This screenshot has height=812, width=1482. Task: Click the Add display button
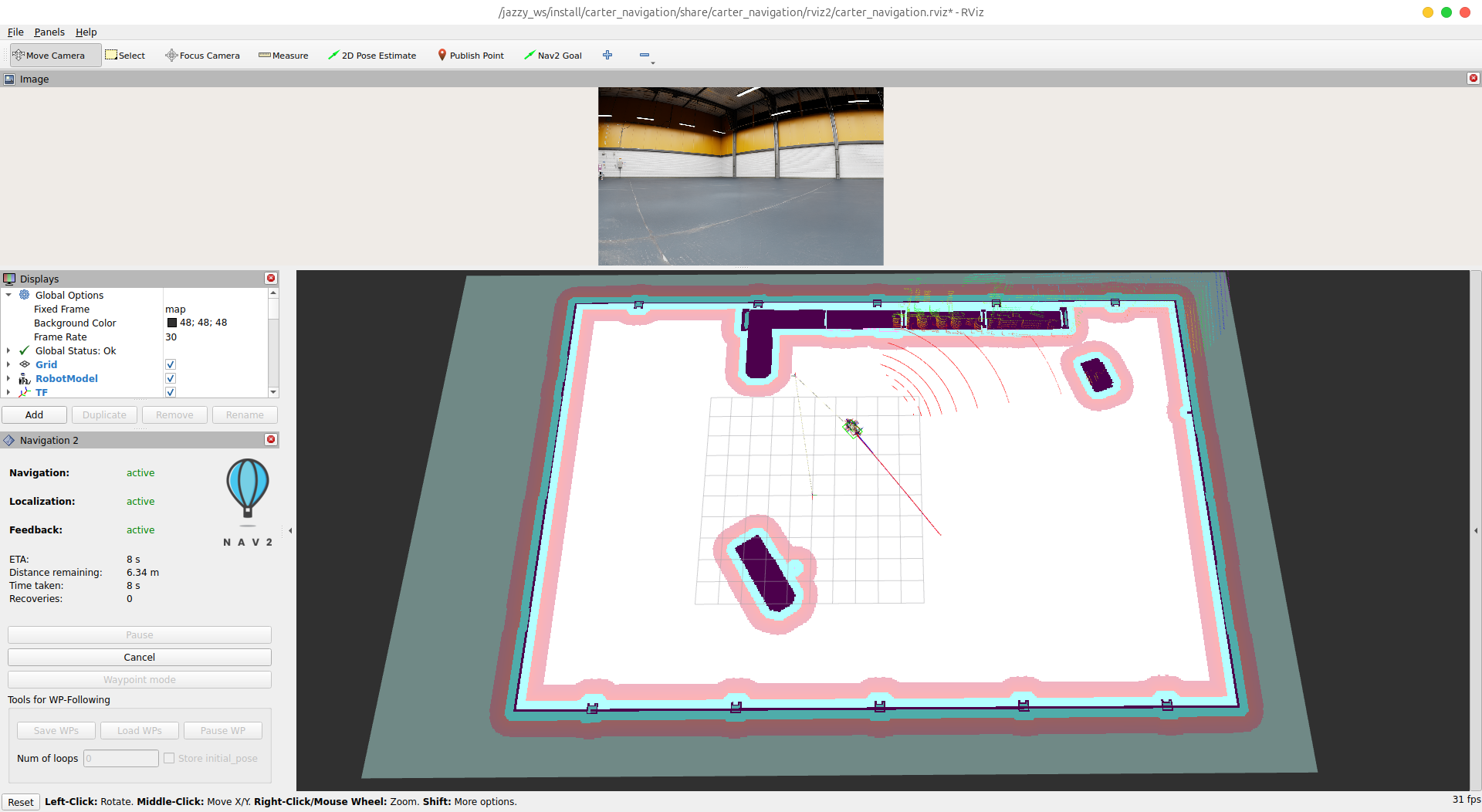pos(34,414)
